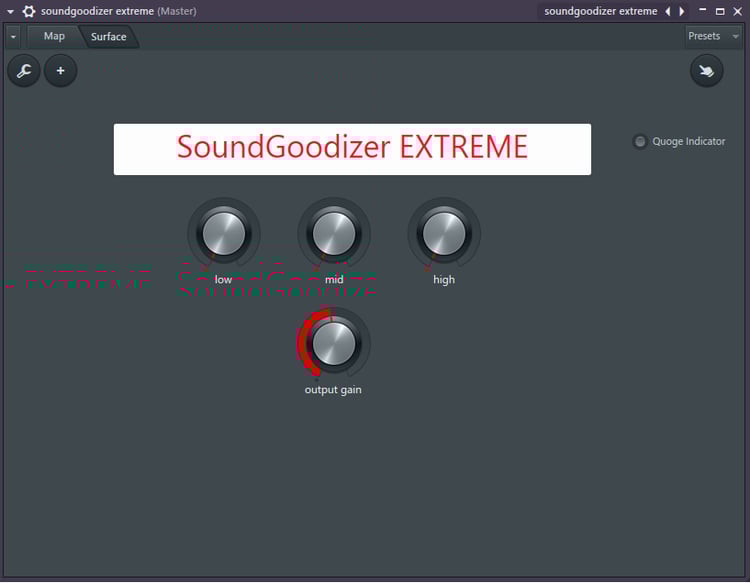Click the 'Quoge Indicator' label text
This screenshot has width=750, height=583.
689,142
